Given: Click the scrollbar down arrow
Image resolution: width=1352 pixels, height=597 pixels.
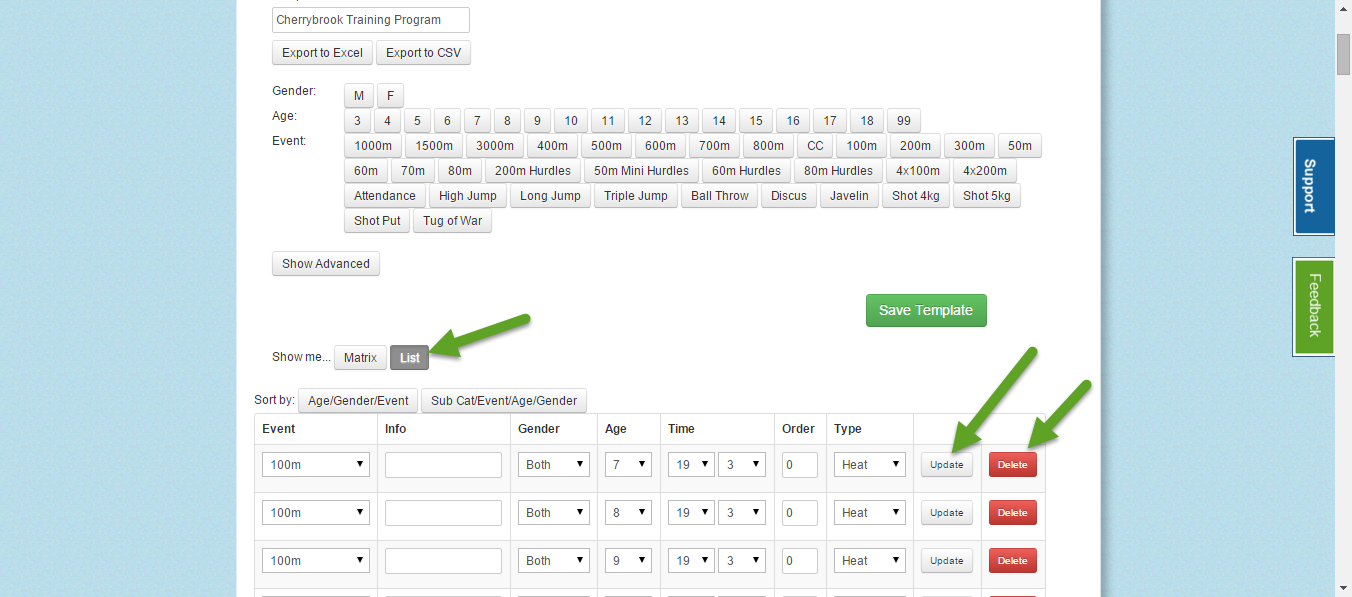Looking at the screenshot, I should 1343,588.
